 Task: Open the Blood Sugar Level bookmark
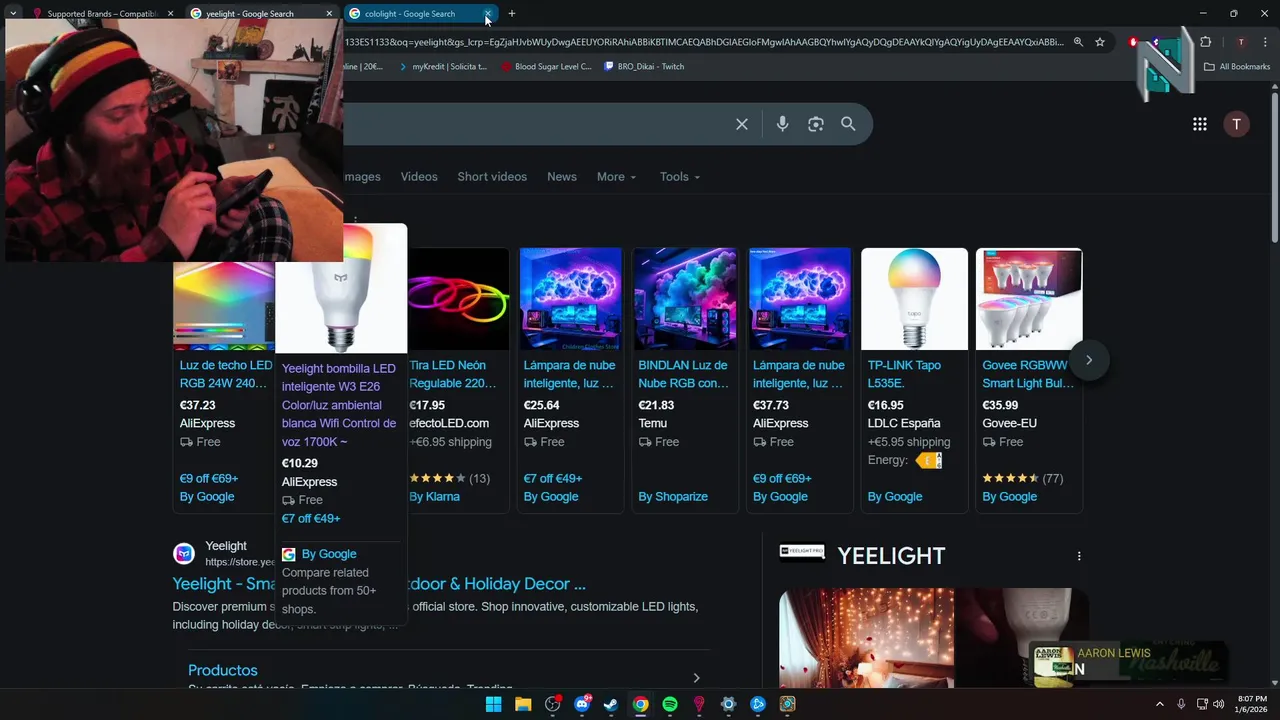pos(546,67)
